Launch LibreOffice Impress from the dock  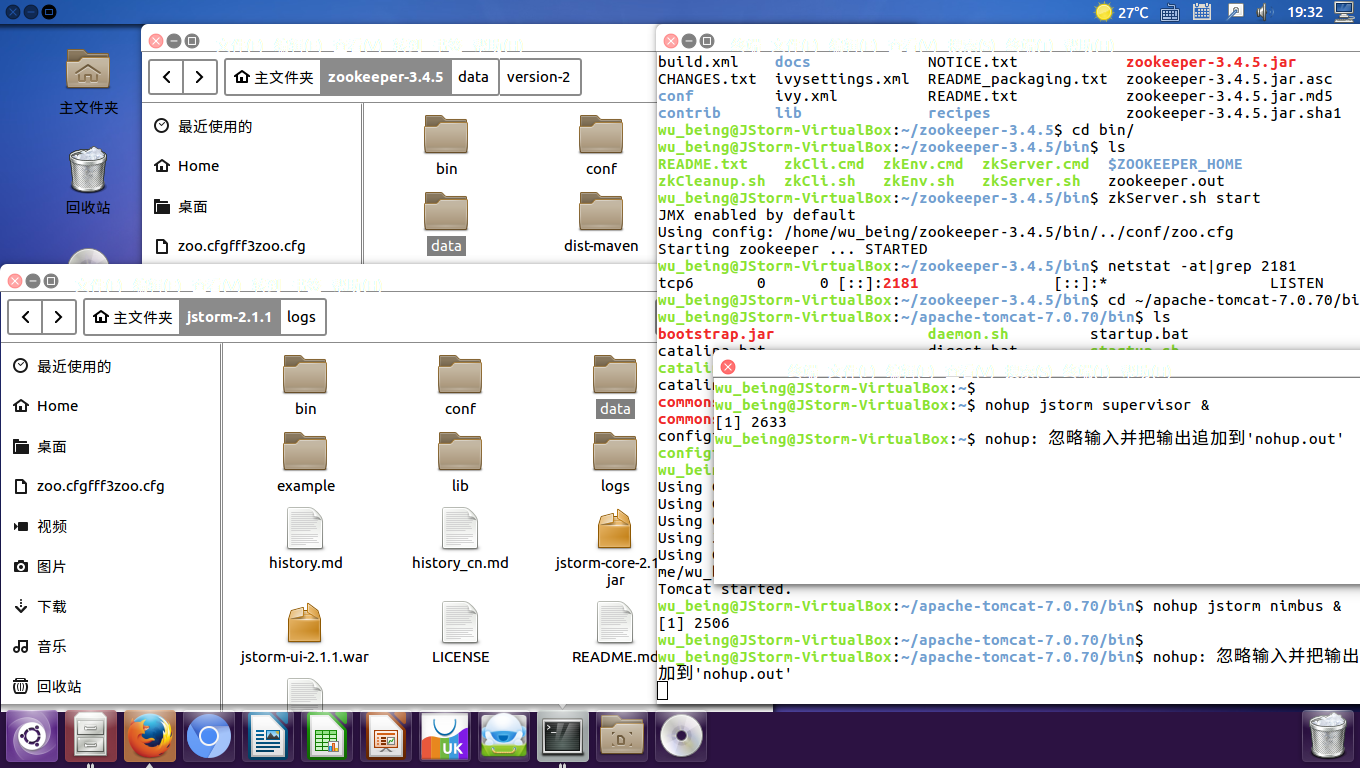click(x=386, y=738)
